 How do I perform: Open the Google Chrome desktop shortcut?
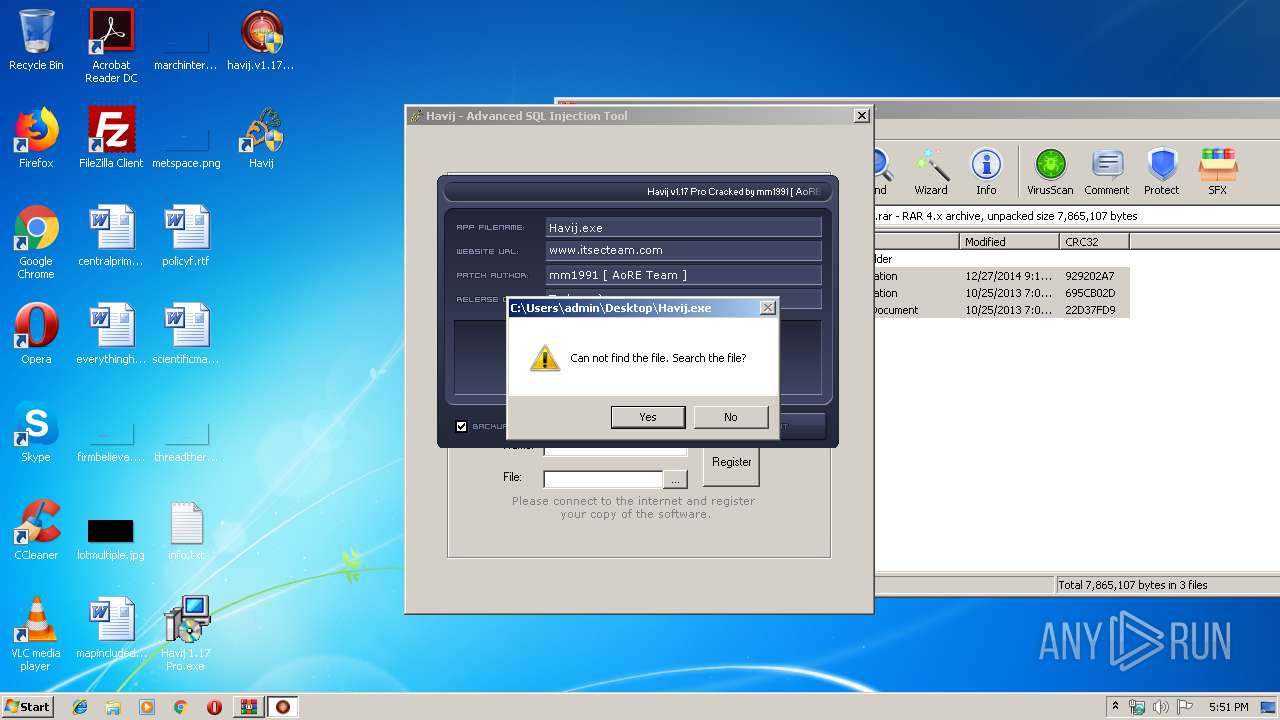coord(36,242)
